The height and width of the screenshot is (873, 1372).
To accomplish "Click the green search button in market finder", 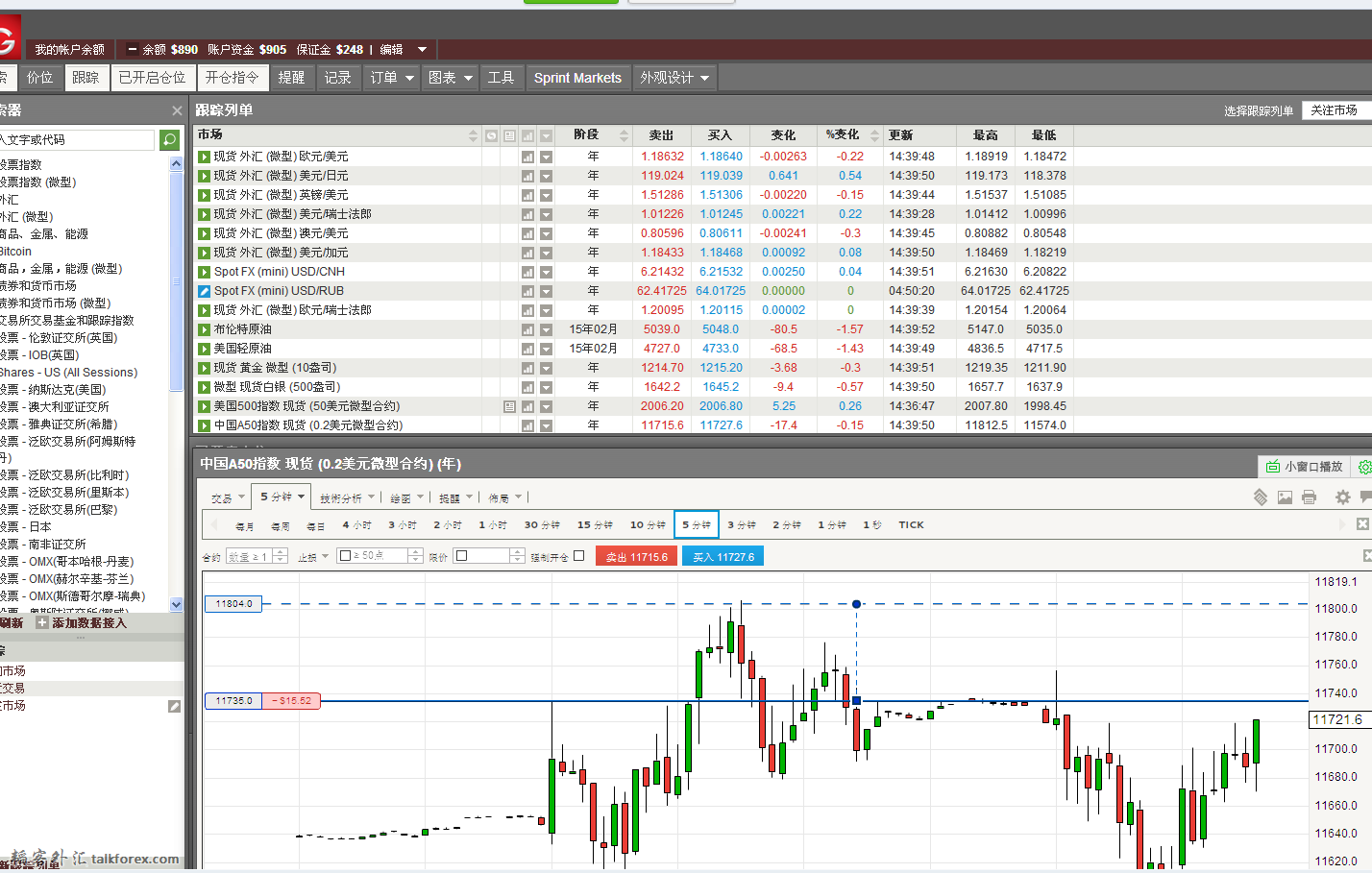I will [169, 140].
